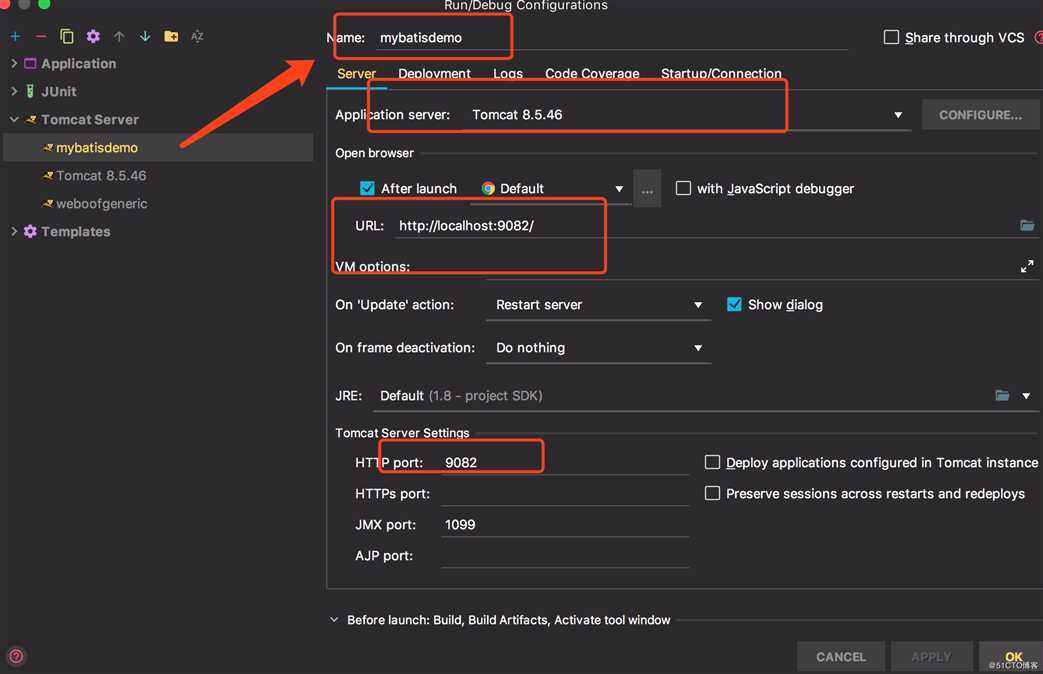Switch to the Logs tab
This screenshot has width=1043, height=674.
click(508, 74)
